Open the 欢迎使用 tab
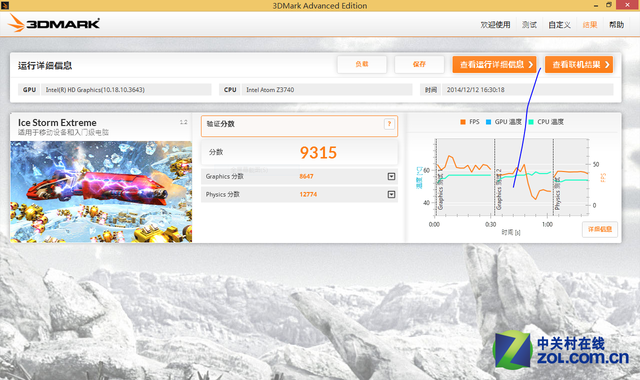The image size is (640, 380). coord(495,25)
